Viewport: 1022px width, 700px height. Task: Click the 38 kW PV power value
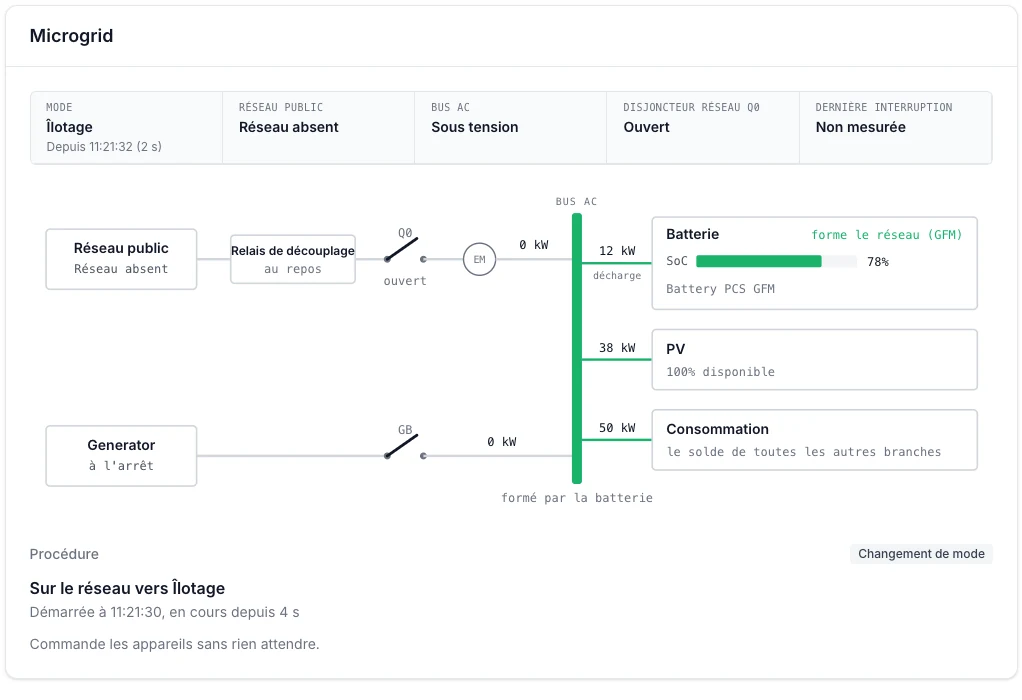pyautogui.click(x=617, y=348)
